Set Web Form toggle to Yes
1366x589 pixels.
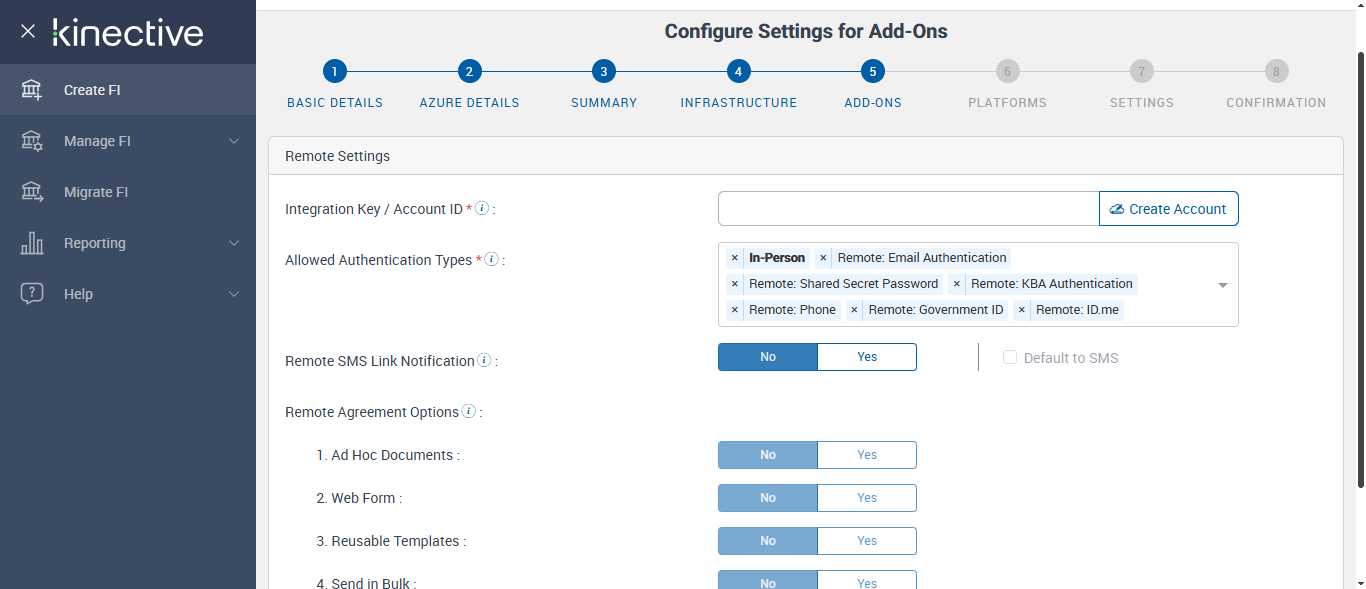[866, 498]
